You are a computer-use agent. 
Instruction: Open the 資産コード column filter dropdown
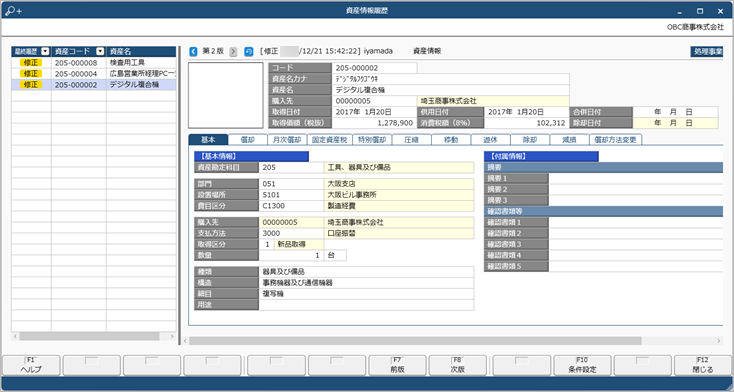[100, 52]
